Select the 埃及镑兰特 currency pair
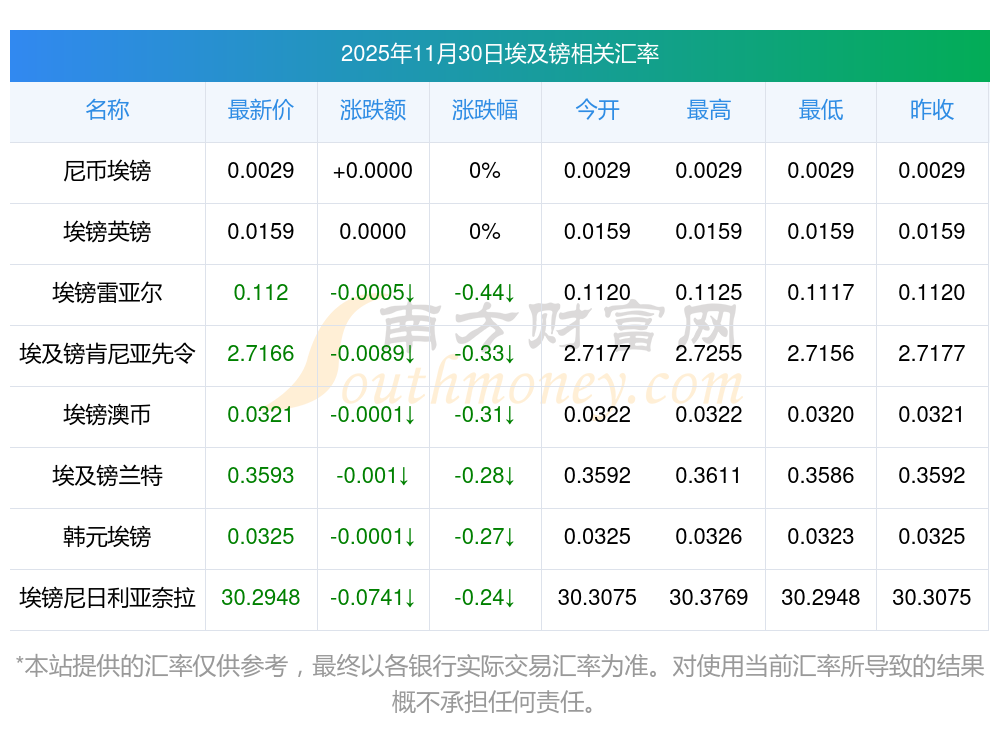Image resolution: width=1000 pixels, height=733 pixels. 107,476
